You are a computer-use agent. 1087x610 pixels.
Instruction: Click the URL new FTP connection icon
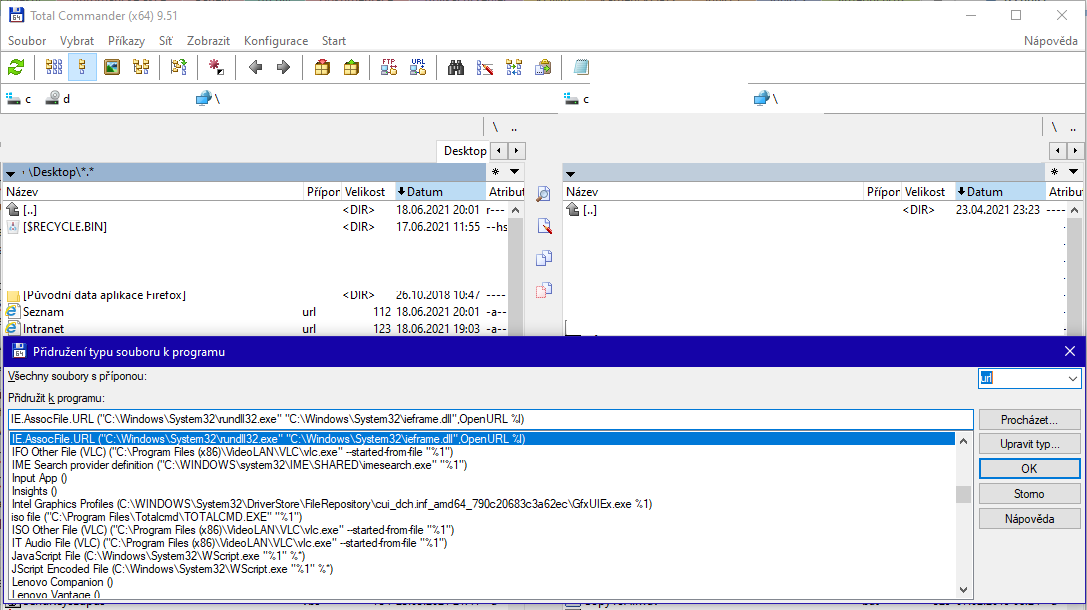click(418, 68)
